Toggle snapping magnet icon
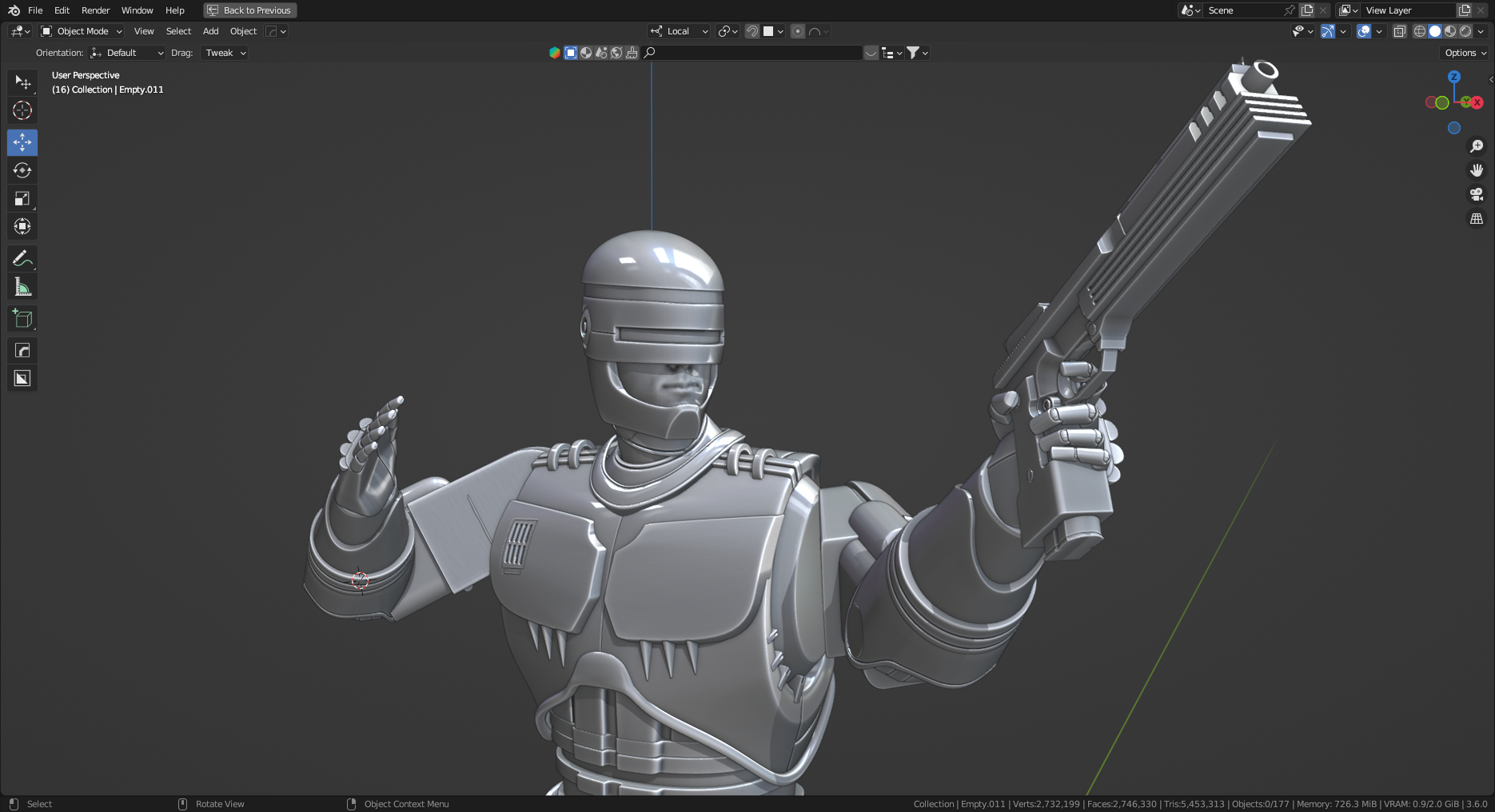The width and height of the screenshot is (1495, 812). coord(751,31)
